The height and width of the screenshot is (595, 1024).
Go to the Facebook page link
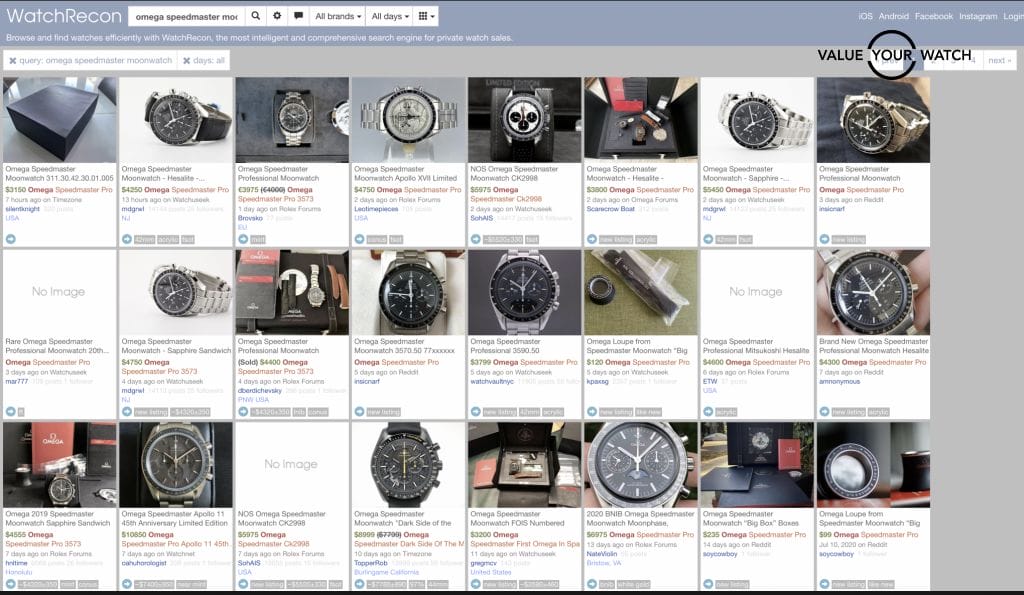point(933,17)
